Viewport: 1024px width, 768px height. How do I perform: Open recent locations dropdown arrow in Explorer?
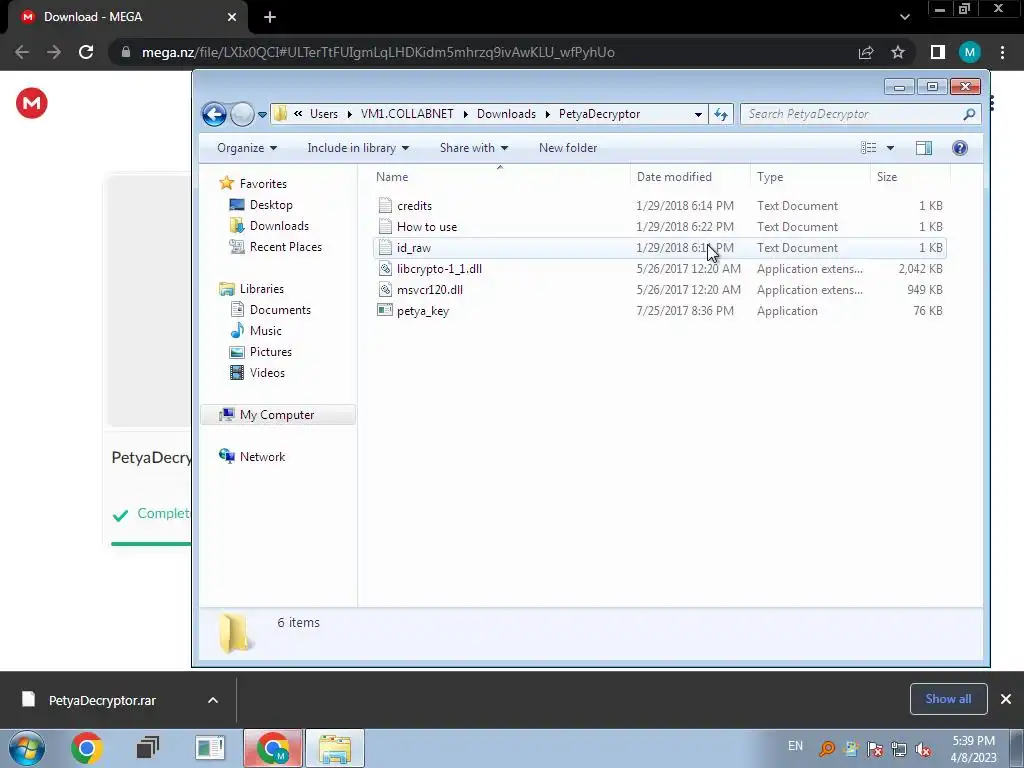click(x=263, y=114)
